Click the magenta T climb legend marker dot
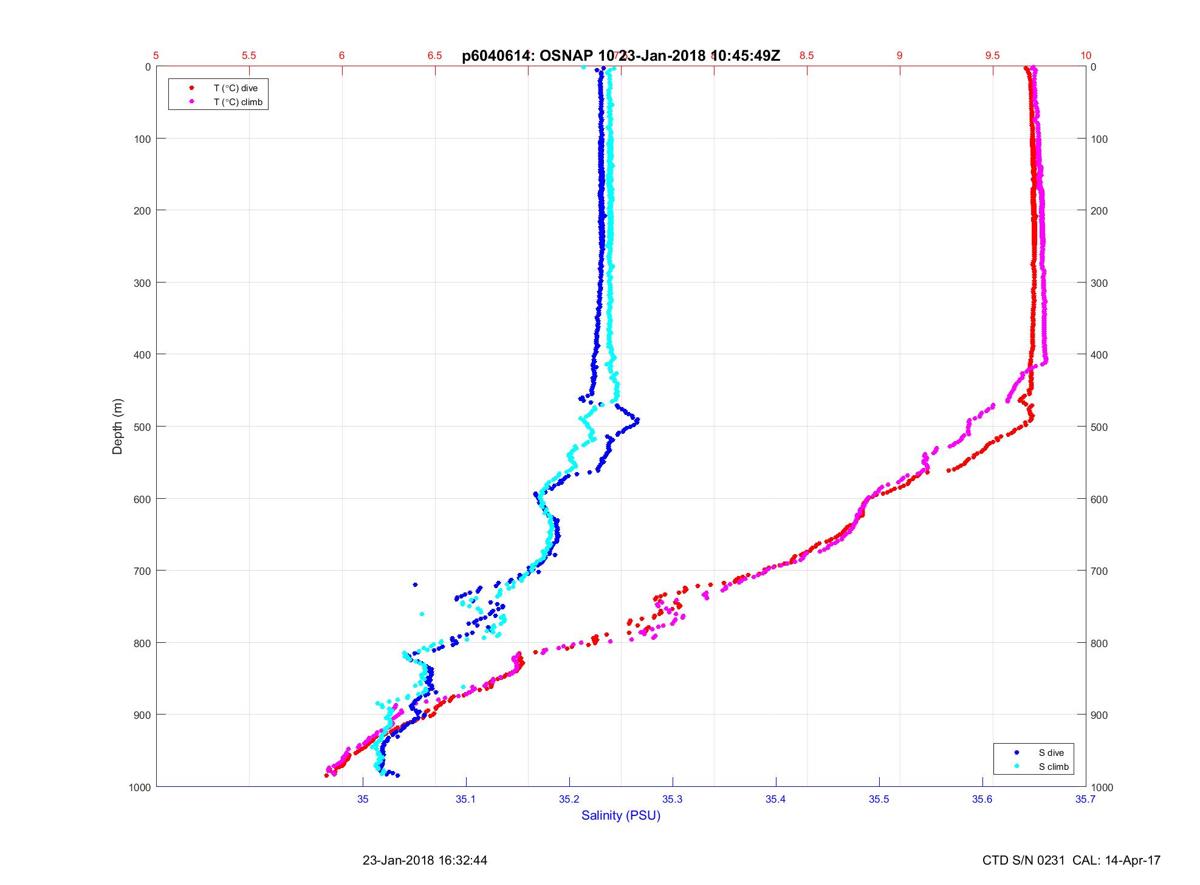Screen dimensions: 1200x885 (x=191, y=102)
